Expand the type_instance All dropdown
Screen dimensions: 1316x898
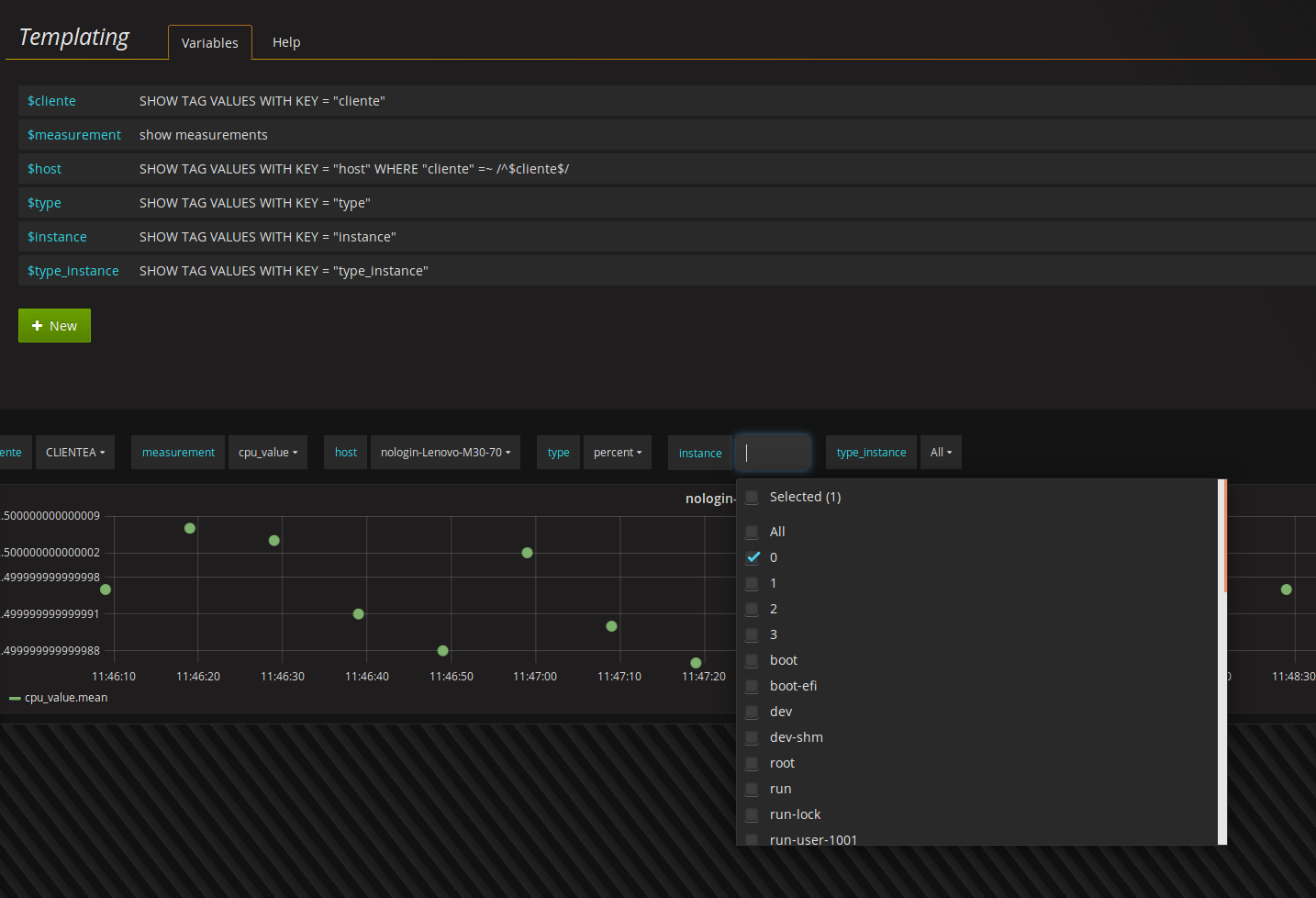940,453
